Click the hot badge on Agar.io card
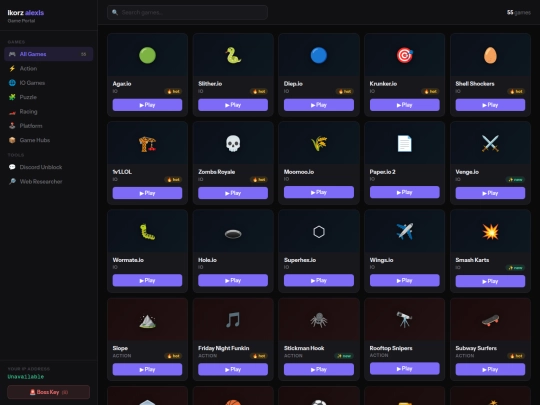Viewport: 540px width, 405px height. (x=173, y=91)
